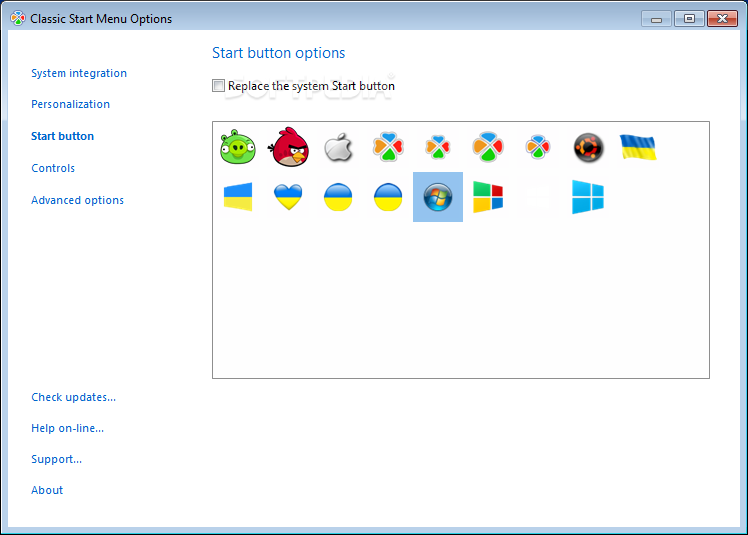Image resolution: width=748 pixels, height=535 pixels.
Task: Click the Support... link
Action: 56,459
